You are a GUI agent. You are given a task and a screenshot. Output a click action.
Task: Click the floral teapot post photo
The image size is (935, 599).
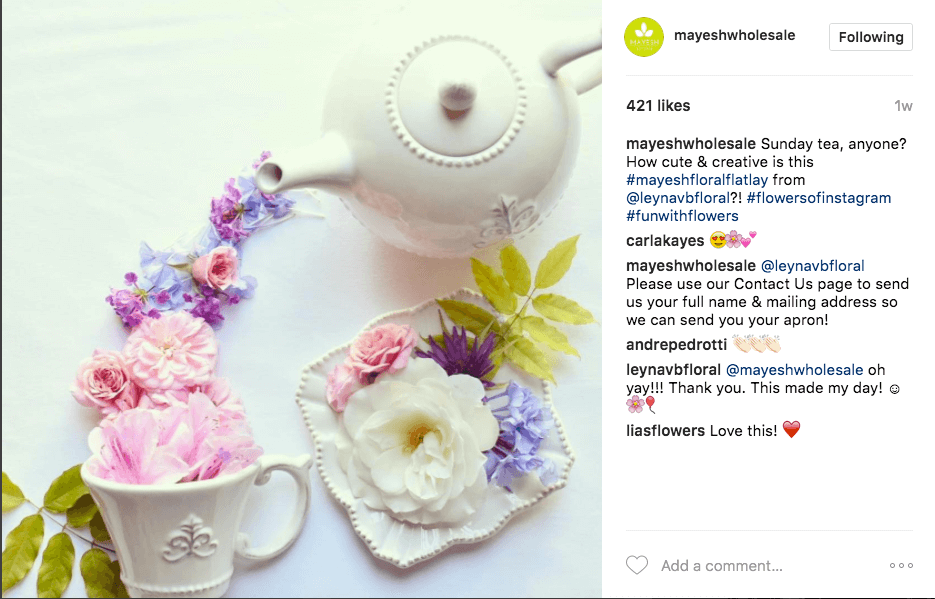[302, 299]
